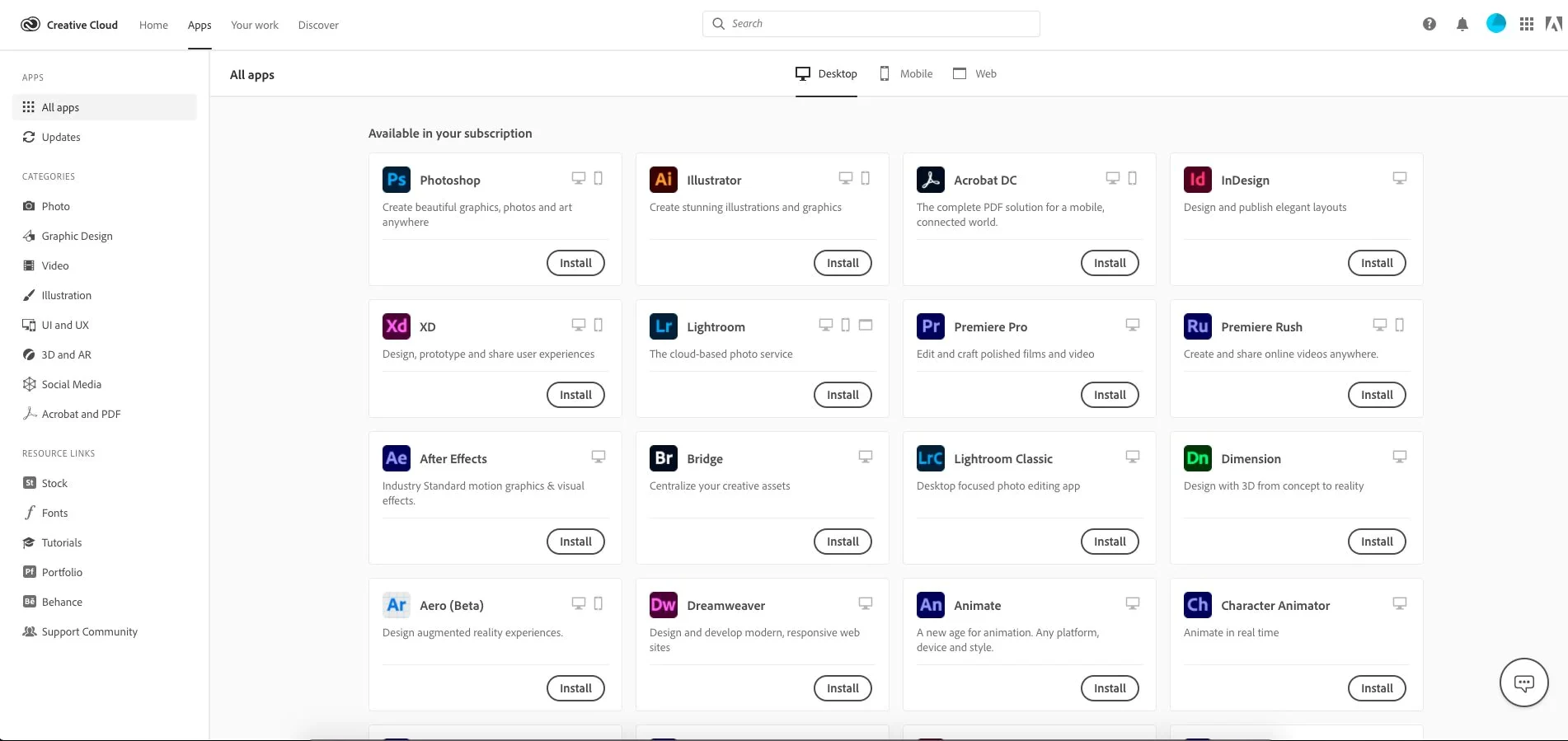Open the apps grid switcher icon
The height and width of the screenshot is (741, 1568).
(1527, 25)
